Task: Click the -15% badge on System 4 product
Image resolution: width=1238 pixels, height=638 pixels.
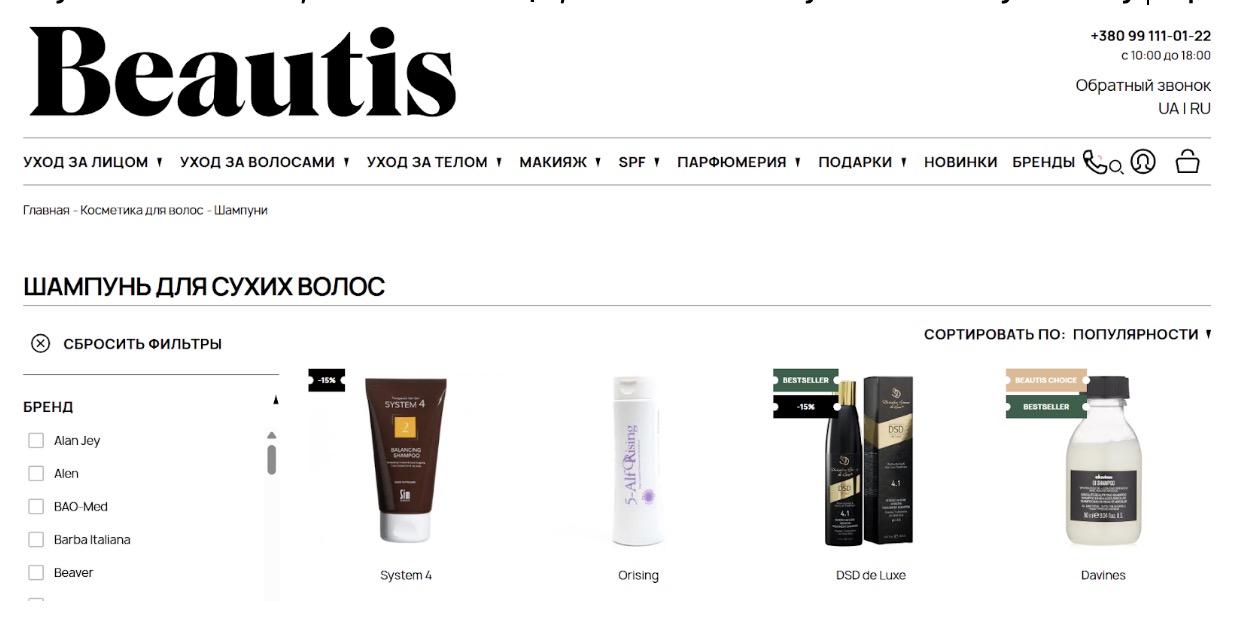Action: (327, 380)
